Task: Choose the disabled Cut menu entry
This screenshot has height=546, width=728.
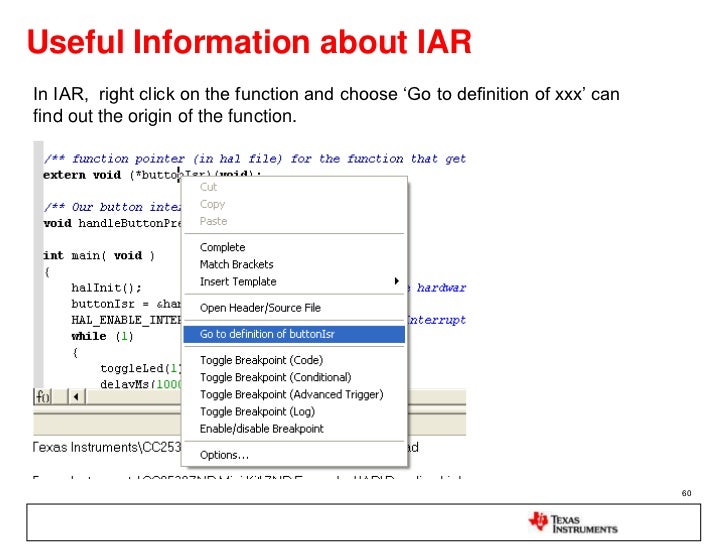Action: click(294, 187)
